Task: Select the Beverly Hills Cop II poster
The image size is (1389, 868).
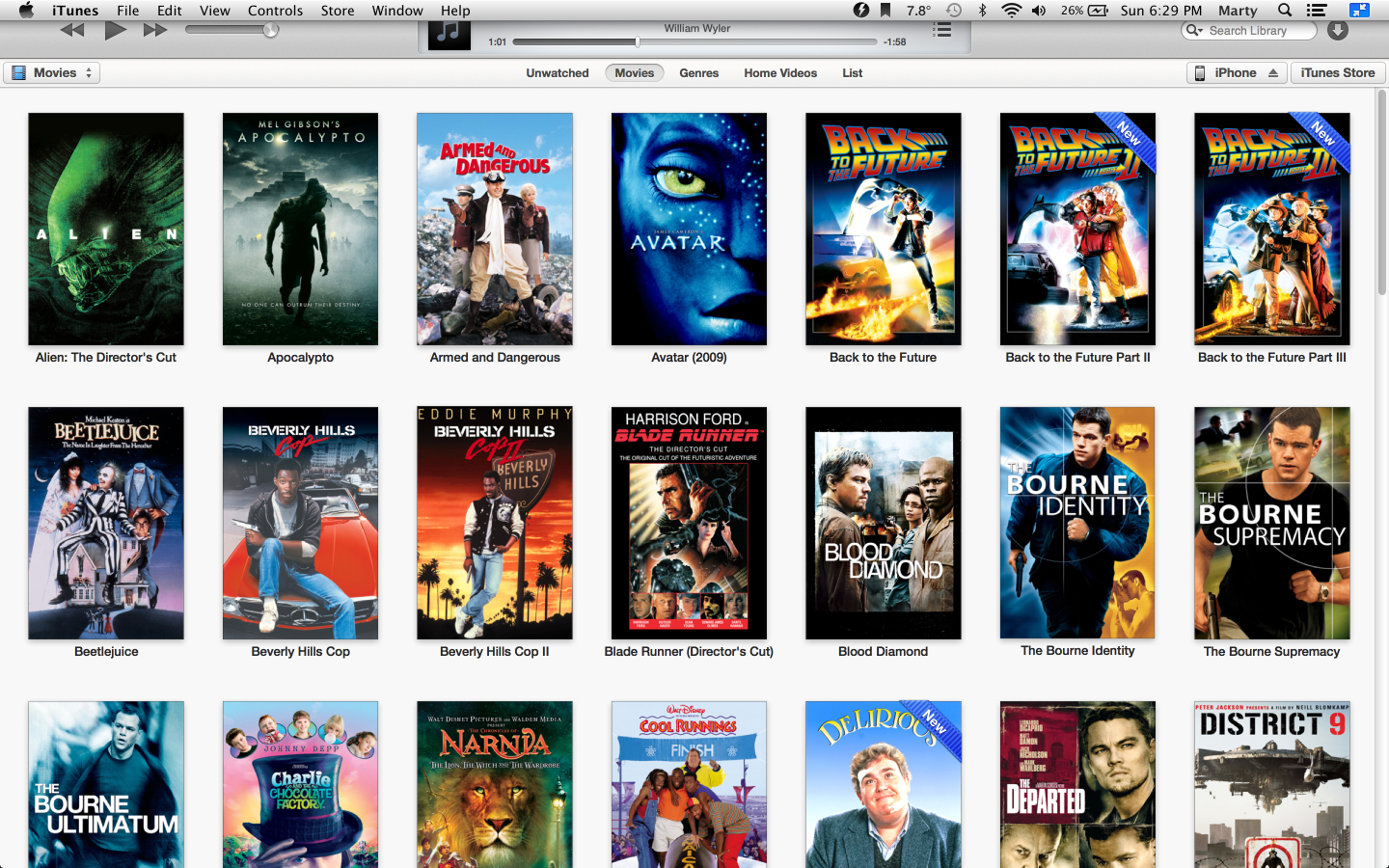Action: pyautogui.click(x=495, y=523)
